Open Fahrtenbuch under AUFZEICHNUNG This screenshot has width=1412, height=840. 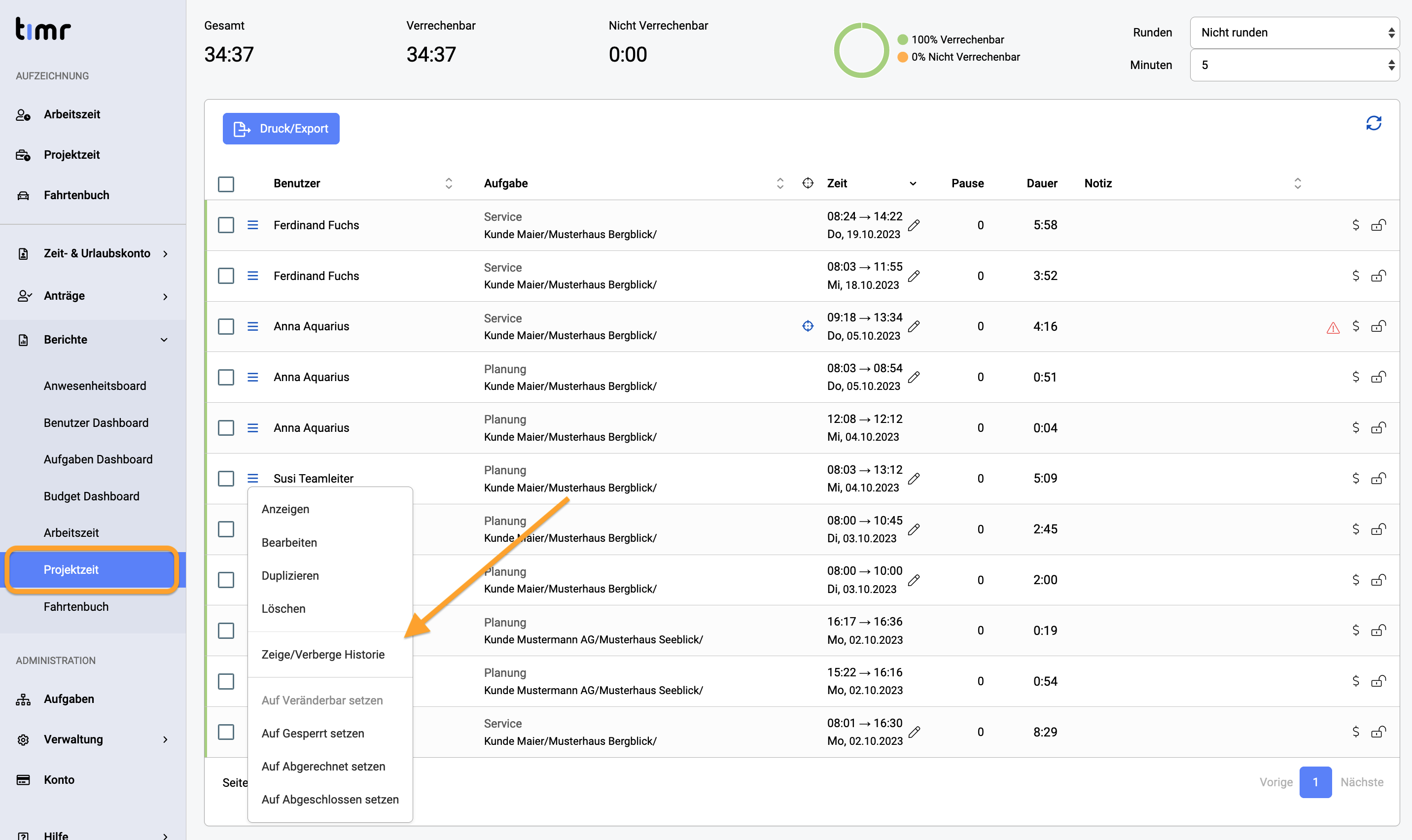(x=76, y=195)
